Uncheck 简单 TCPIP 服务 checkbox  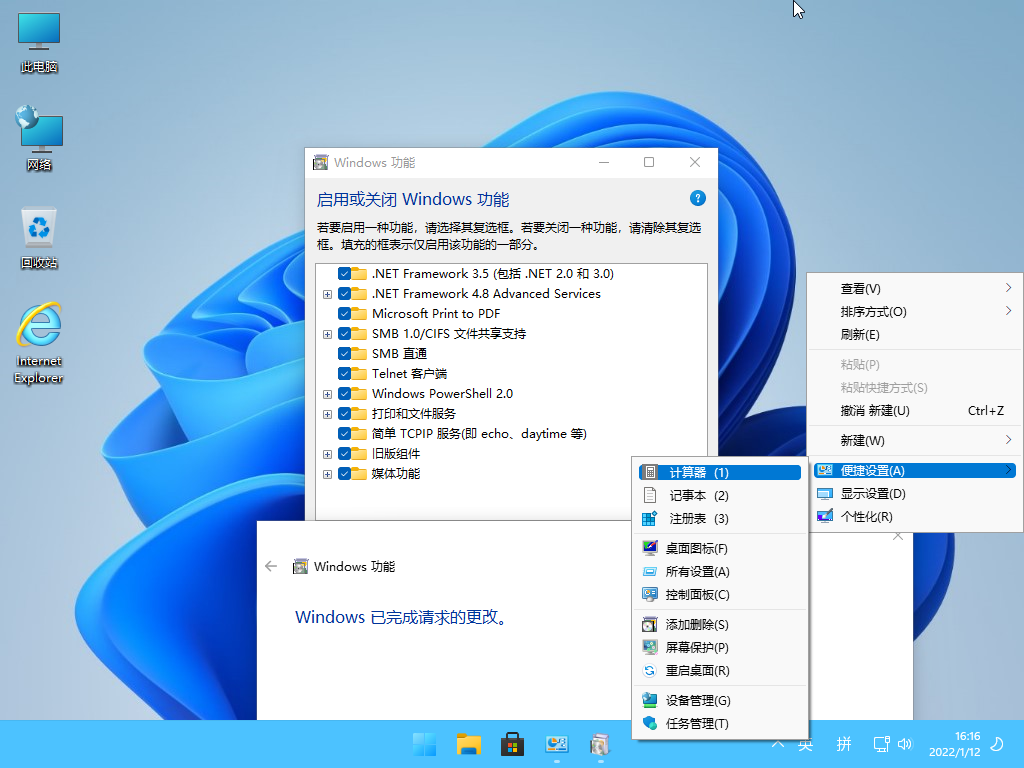pos(344,434)
